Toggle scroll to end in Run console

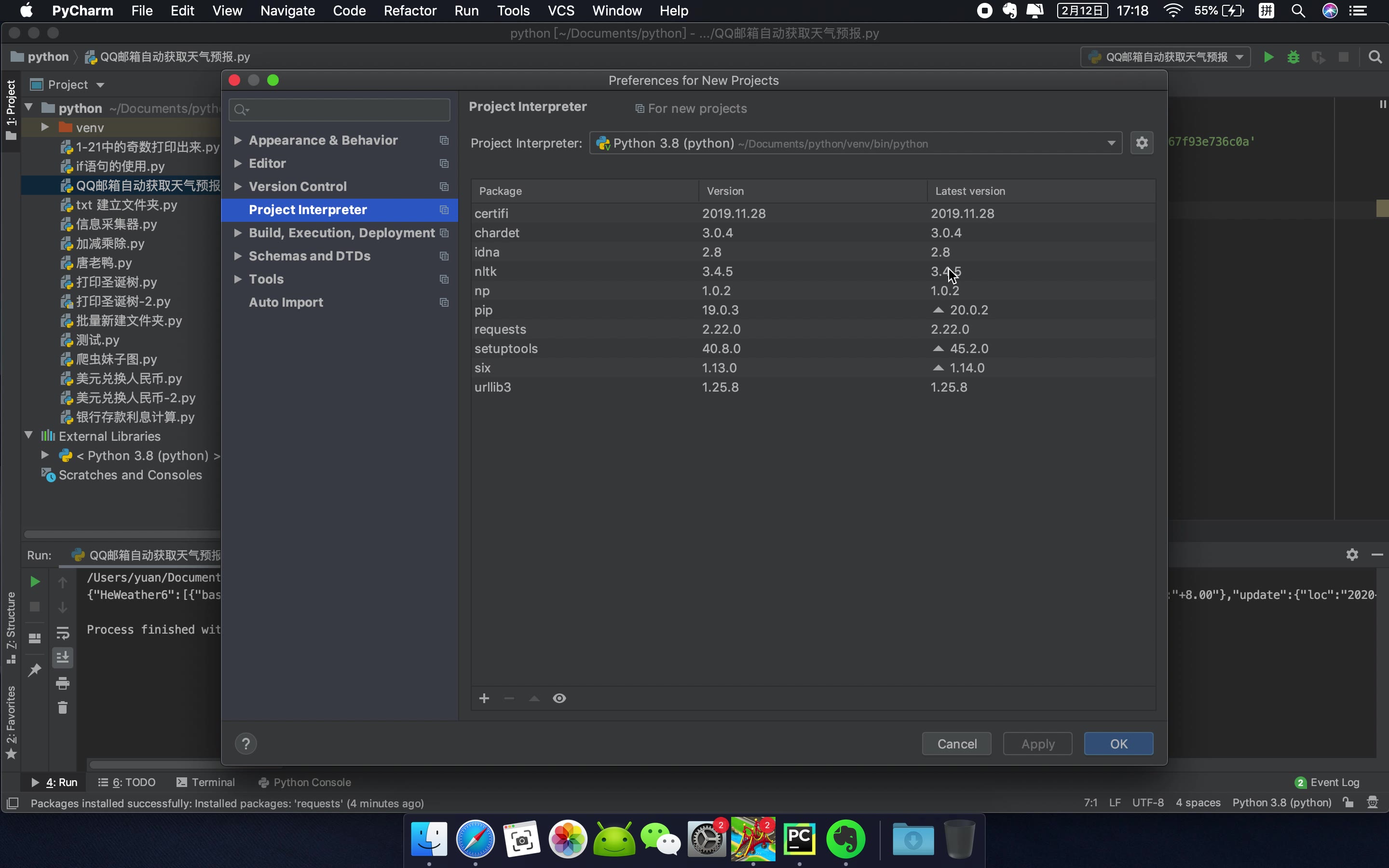pos(63,657)
